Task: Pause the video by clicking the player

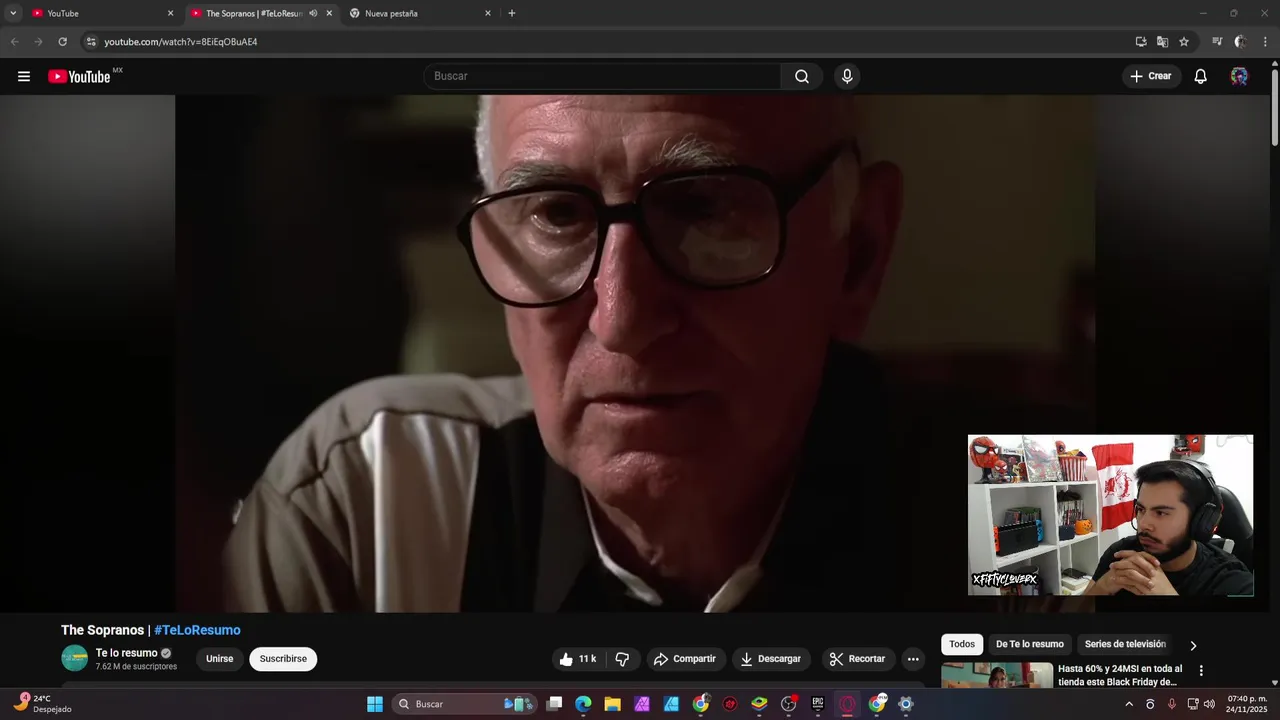Action: (x=635, y=353)
